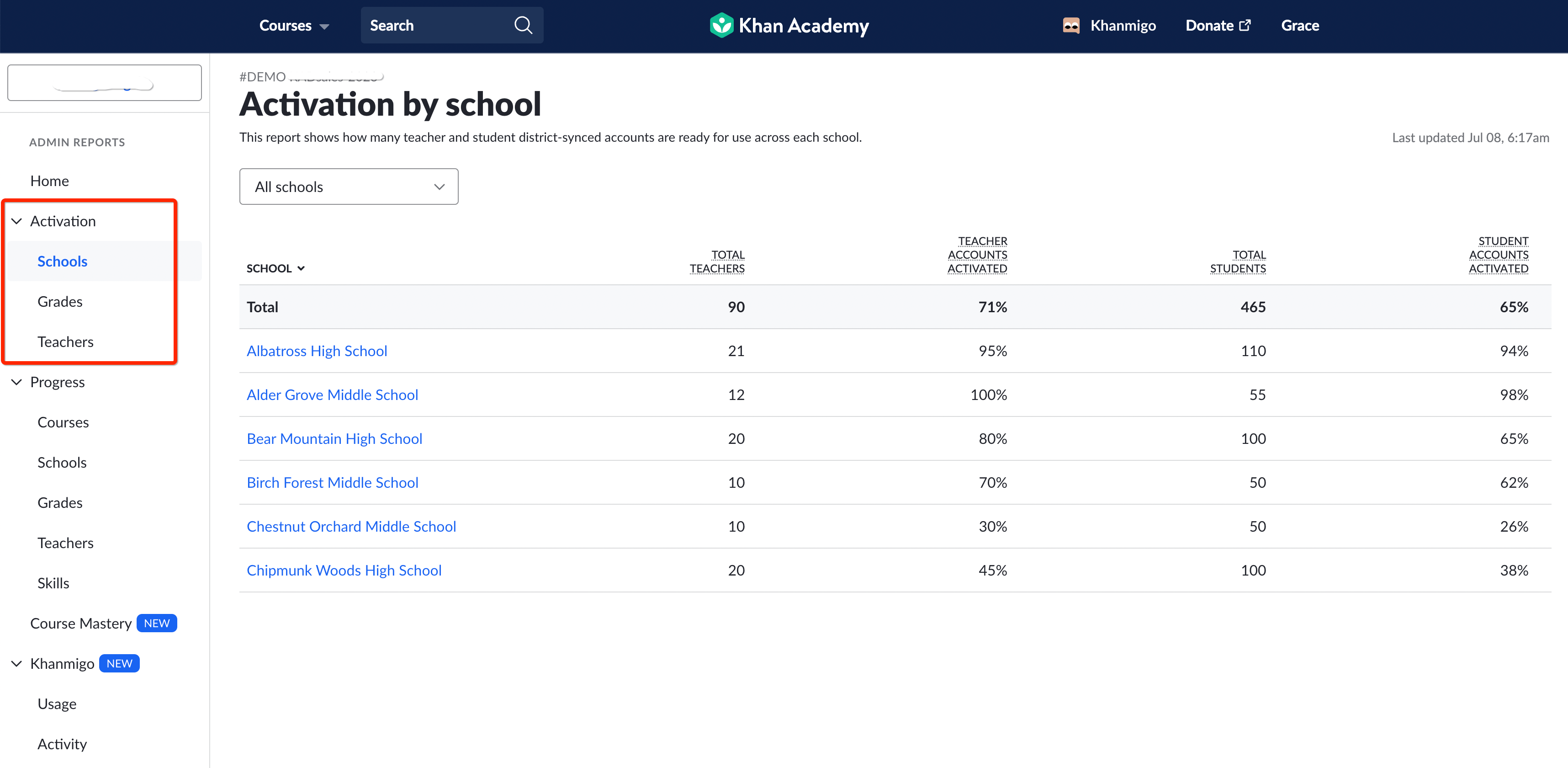Open the Courses dropdown in the top bar
Image resolution: width=1568 pixels, height=768 pixels.
tap(294, 25)
